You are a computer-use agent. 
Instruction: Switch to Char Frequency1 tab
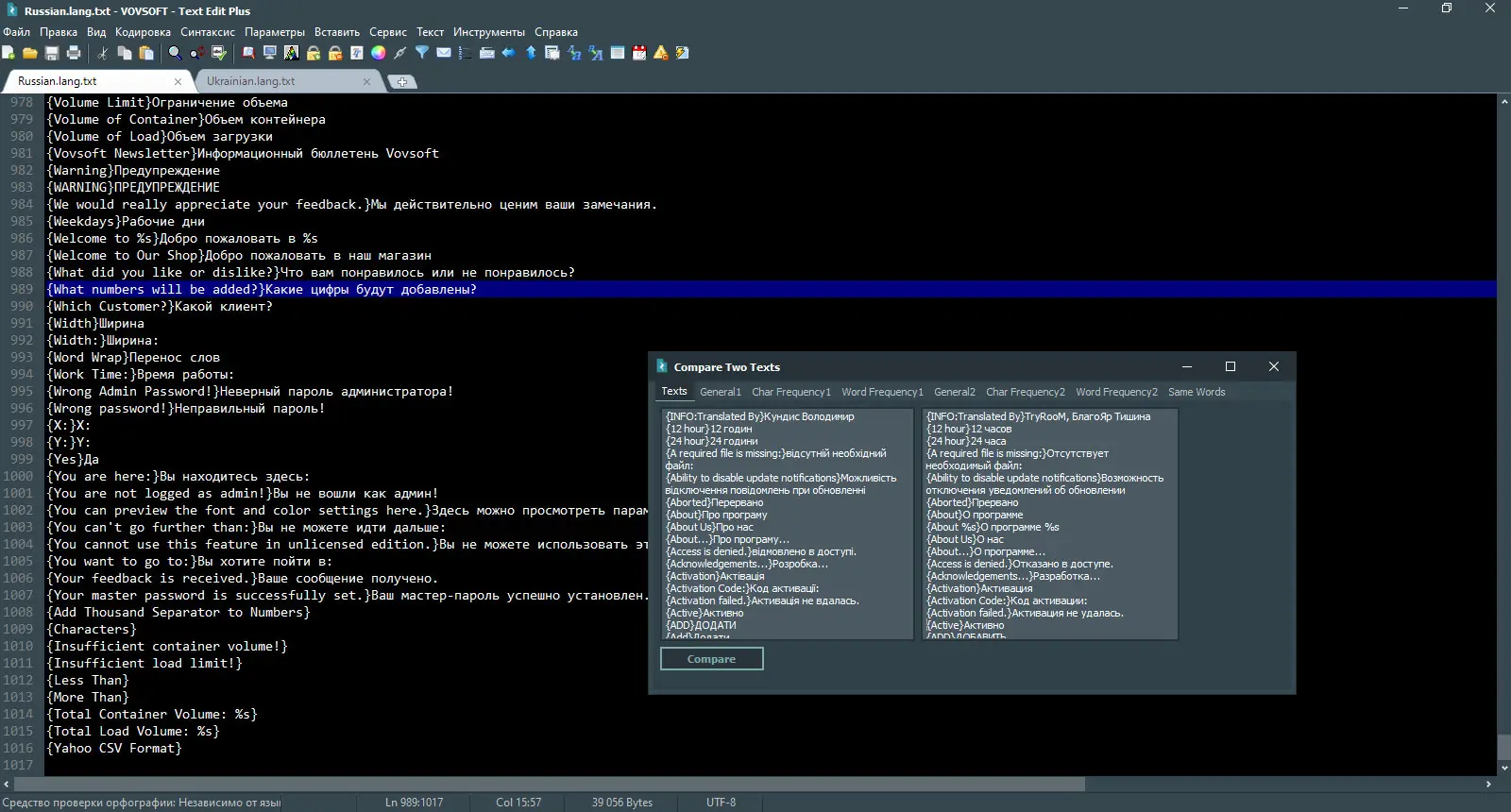click(x=790, y=392)
